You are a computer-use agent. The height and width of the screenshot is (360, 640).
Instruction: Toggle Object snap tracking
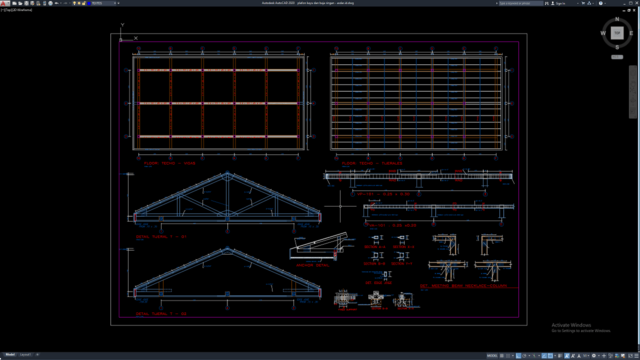[x=544, y=356]
